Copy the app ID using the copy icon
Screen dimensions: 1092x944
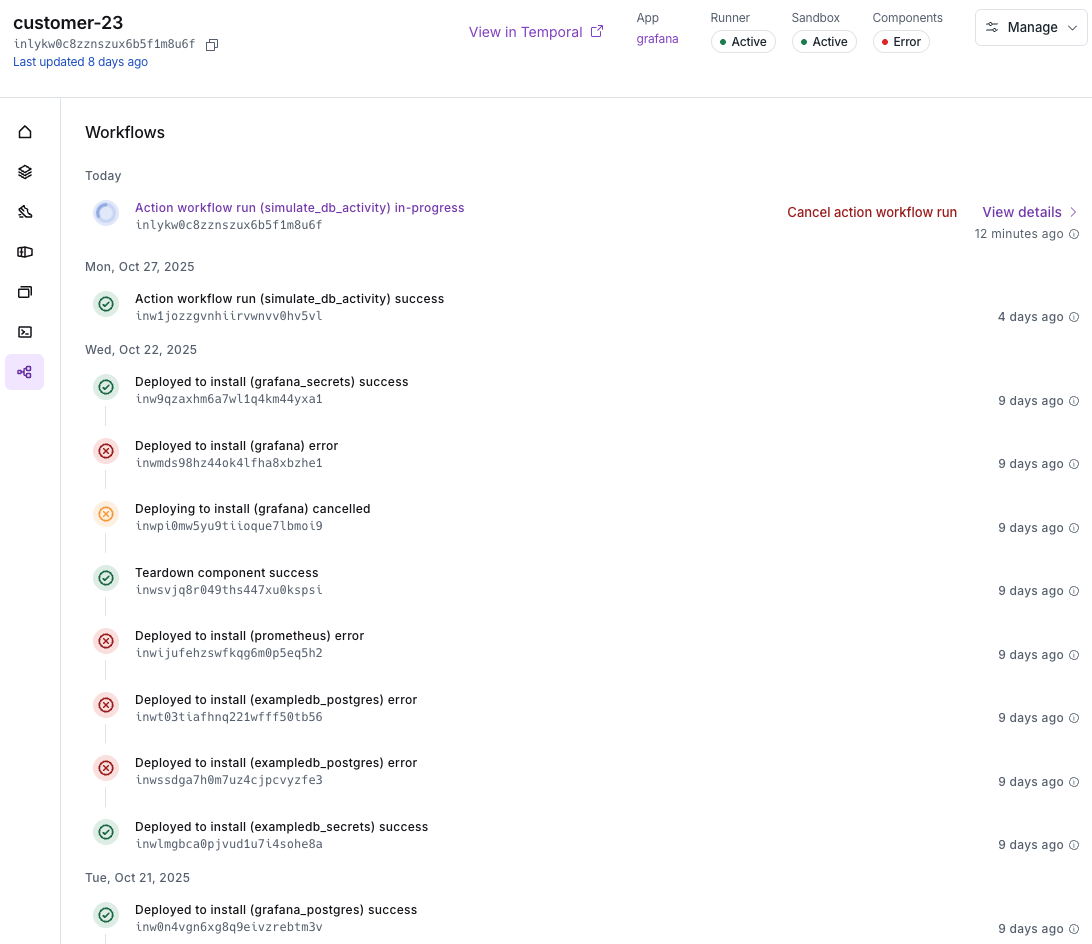click(211, 44)
